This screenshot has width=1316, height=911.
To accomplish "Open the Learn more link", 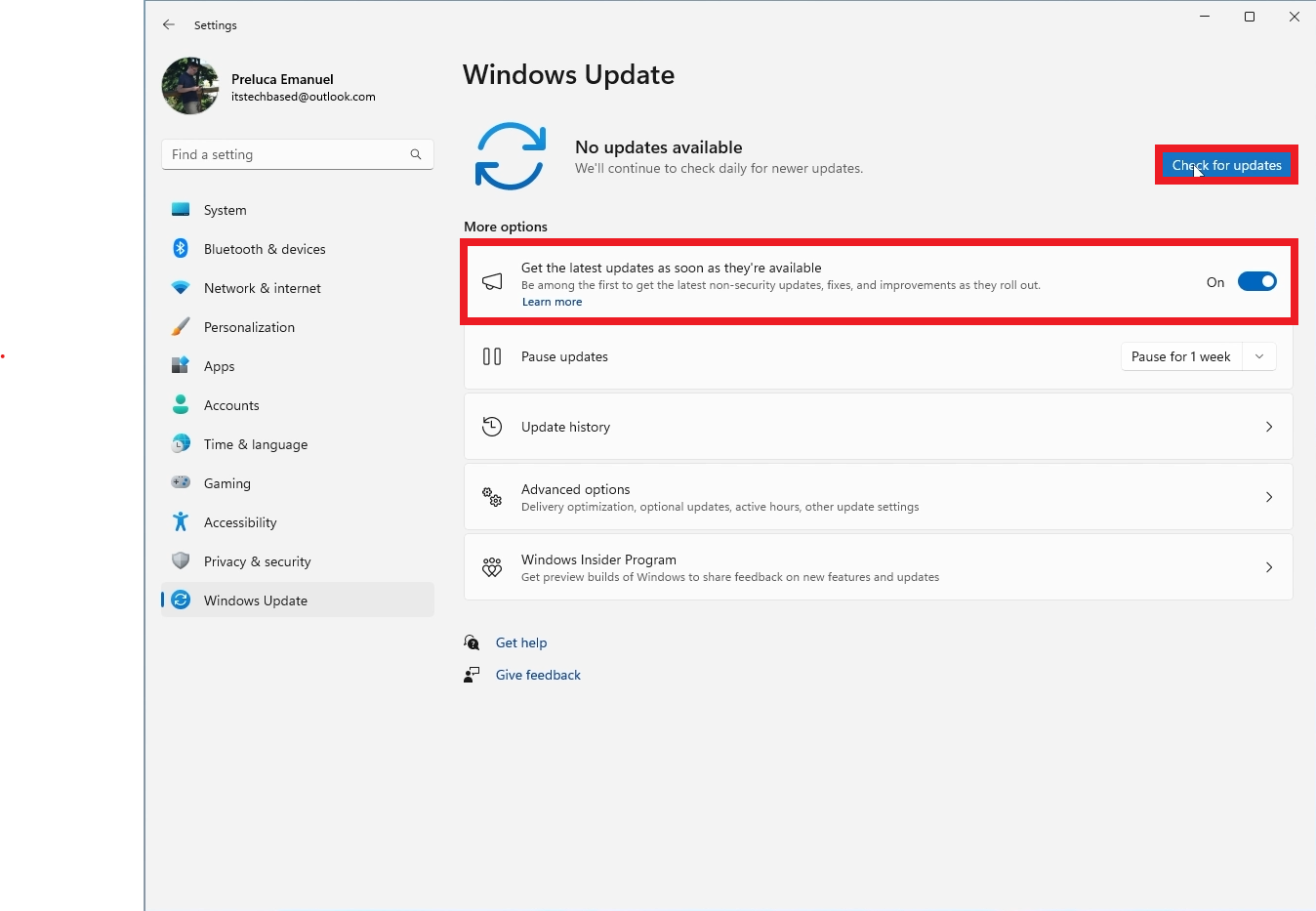I will click(552, 302).
